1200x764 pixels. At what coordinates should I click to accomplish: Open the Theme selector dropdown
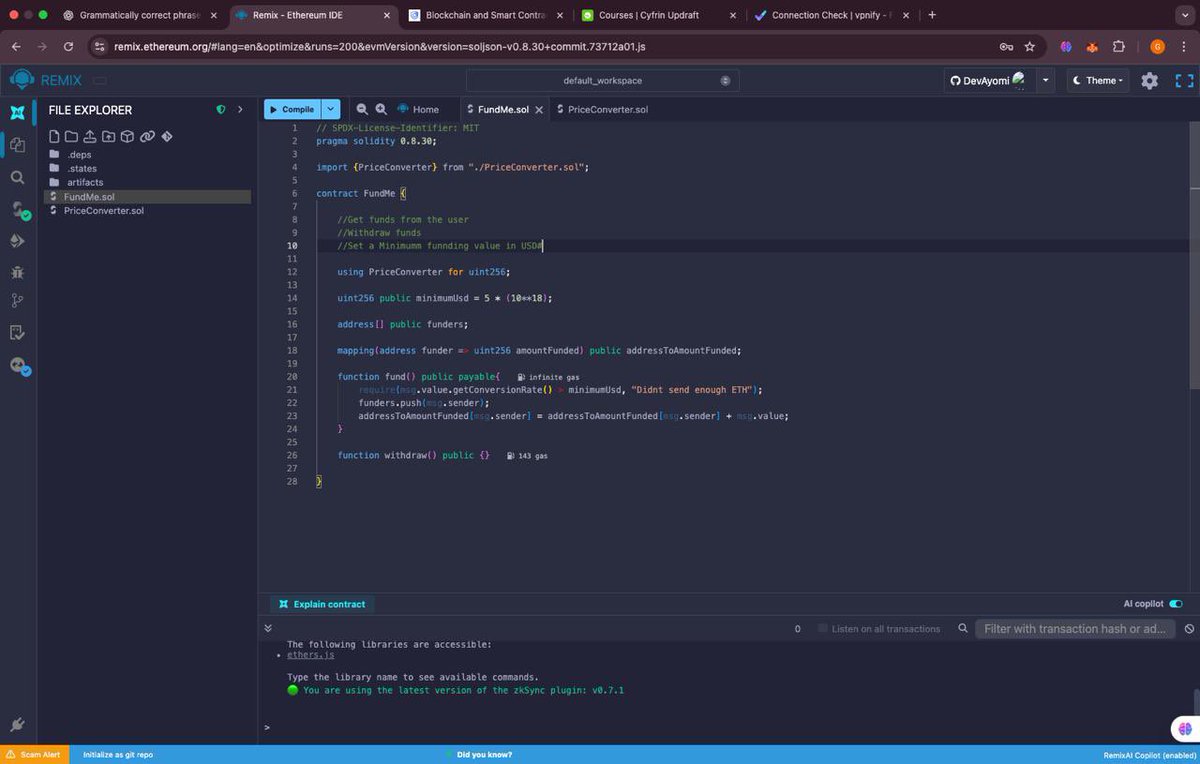[x=1097, y=80]
